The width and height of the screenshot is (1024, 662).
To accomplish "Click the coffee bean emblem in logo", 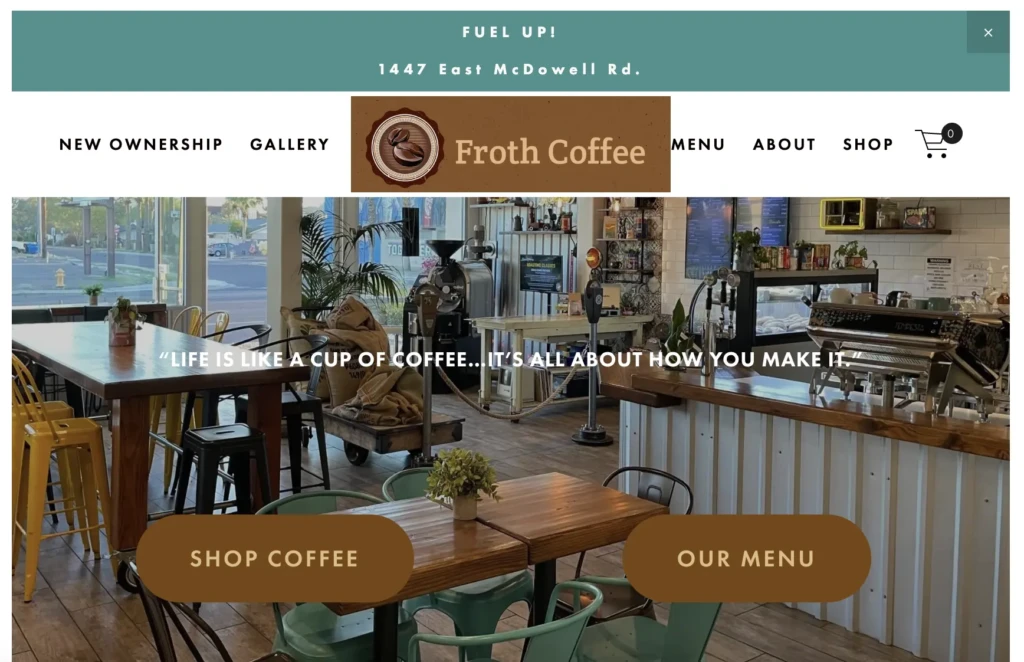I will pyautogui.click(x=405, y=146).
